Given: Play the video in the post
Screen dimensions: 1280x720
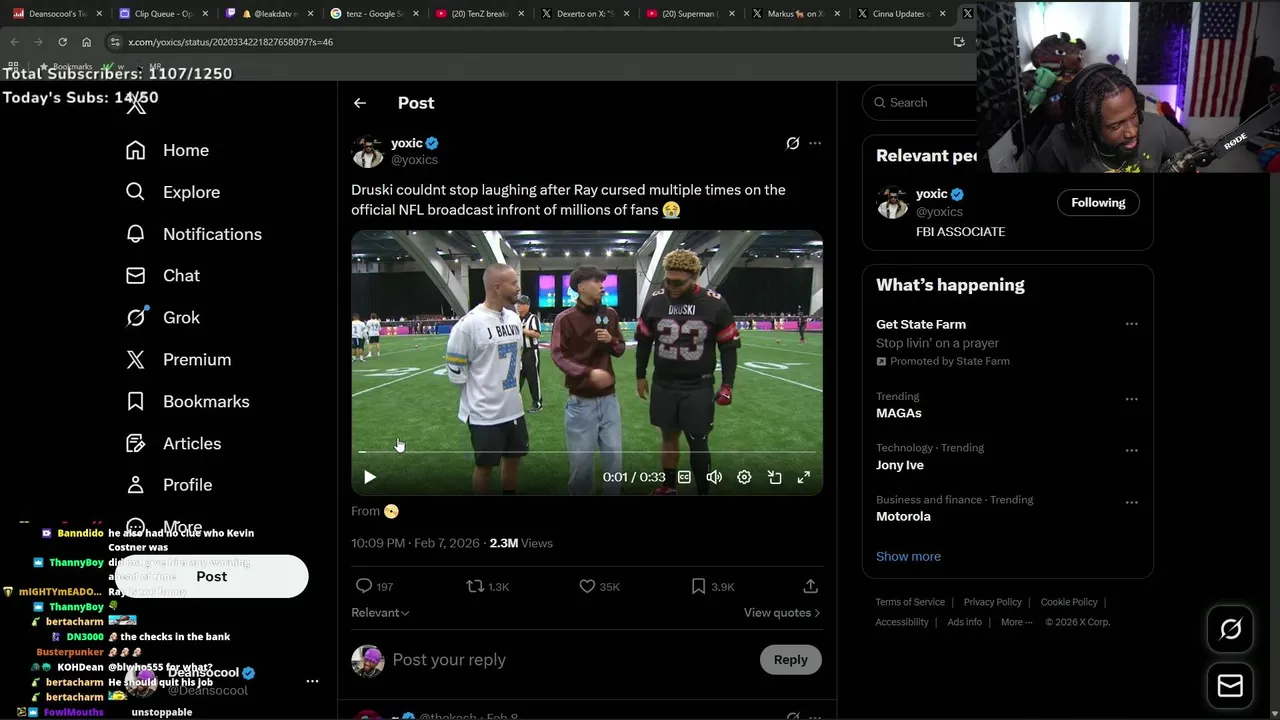Looking at the screenshot, I should click(x=370, y=477).
